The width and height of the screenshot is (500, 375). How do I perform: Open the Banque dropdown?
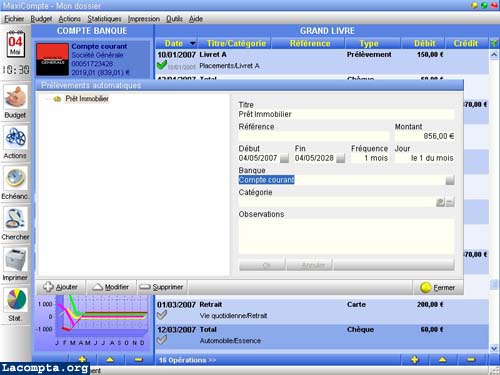[450, 180]
